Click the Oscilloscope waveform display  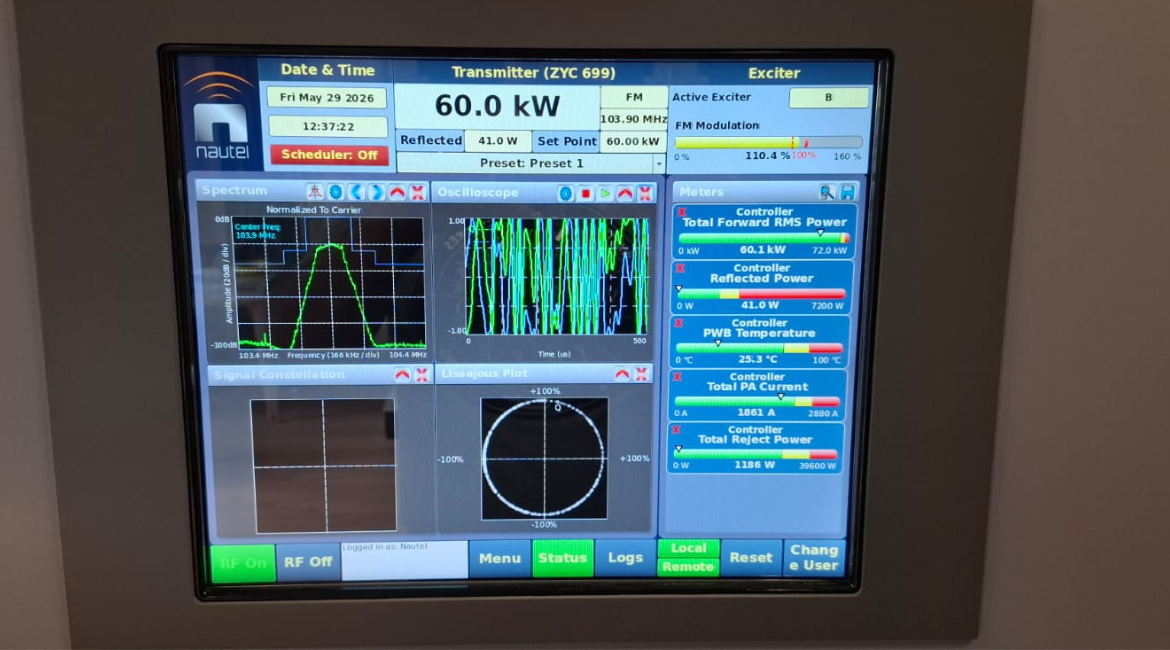[x=557, y=276]
